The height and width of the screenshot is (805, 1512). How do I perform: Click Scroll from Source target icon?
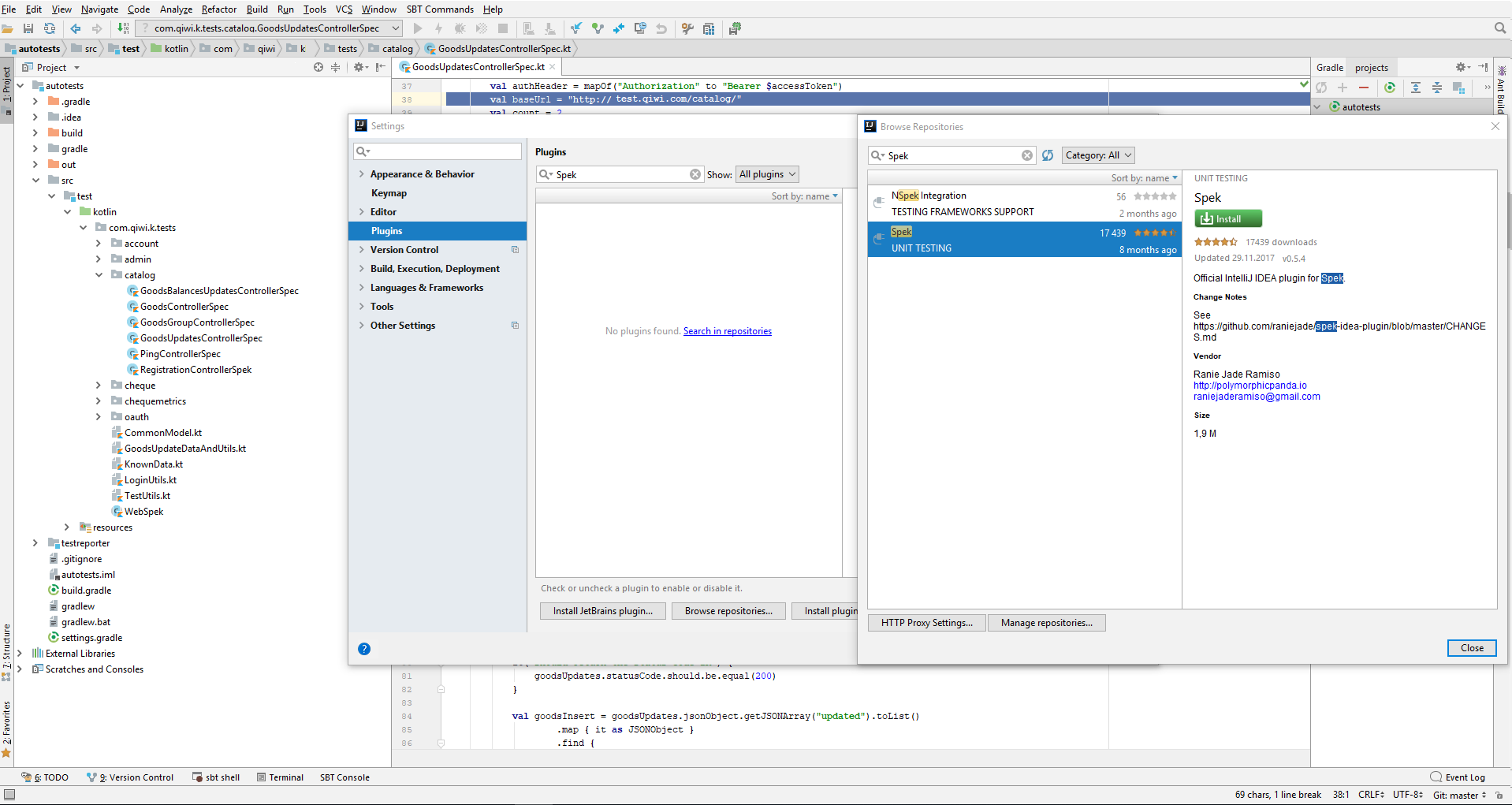coord(318,67)
